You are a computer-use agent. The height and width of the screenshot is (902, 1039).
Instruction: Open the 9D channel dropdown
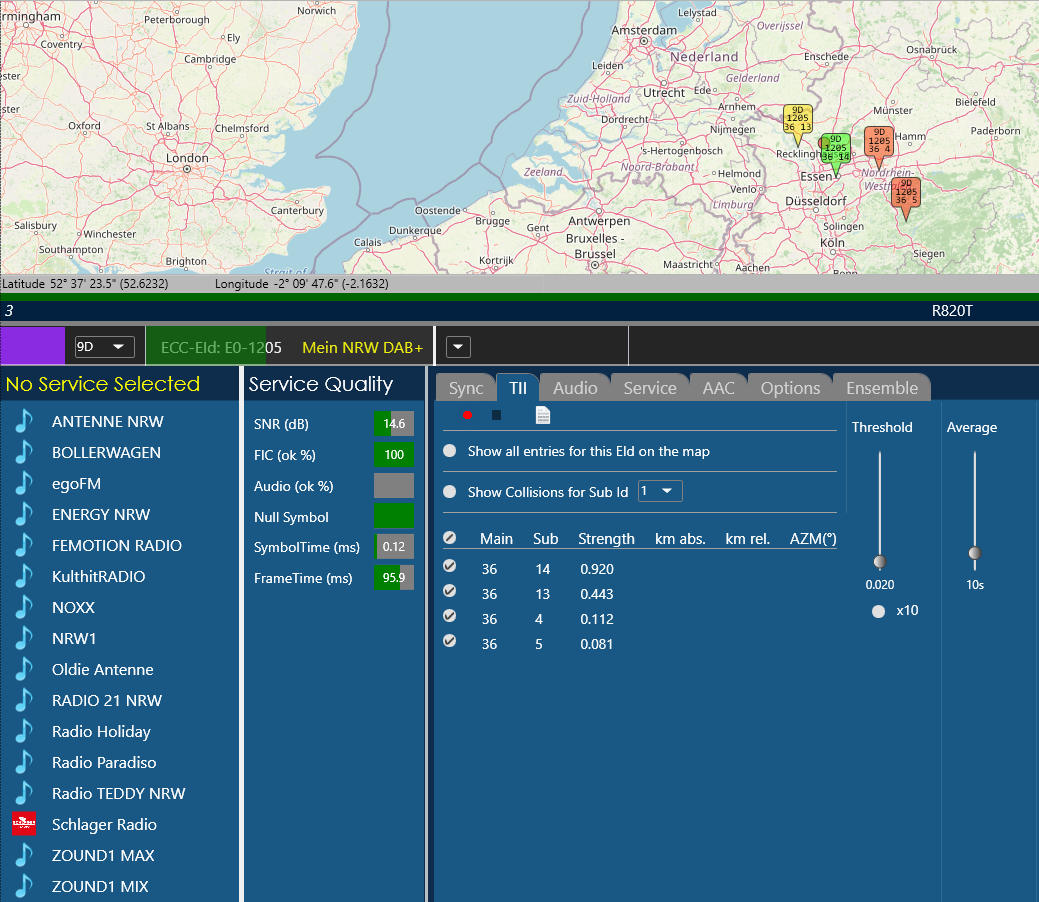click(105, 347)
